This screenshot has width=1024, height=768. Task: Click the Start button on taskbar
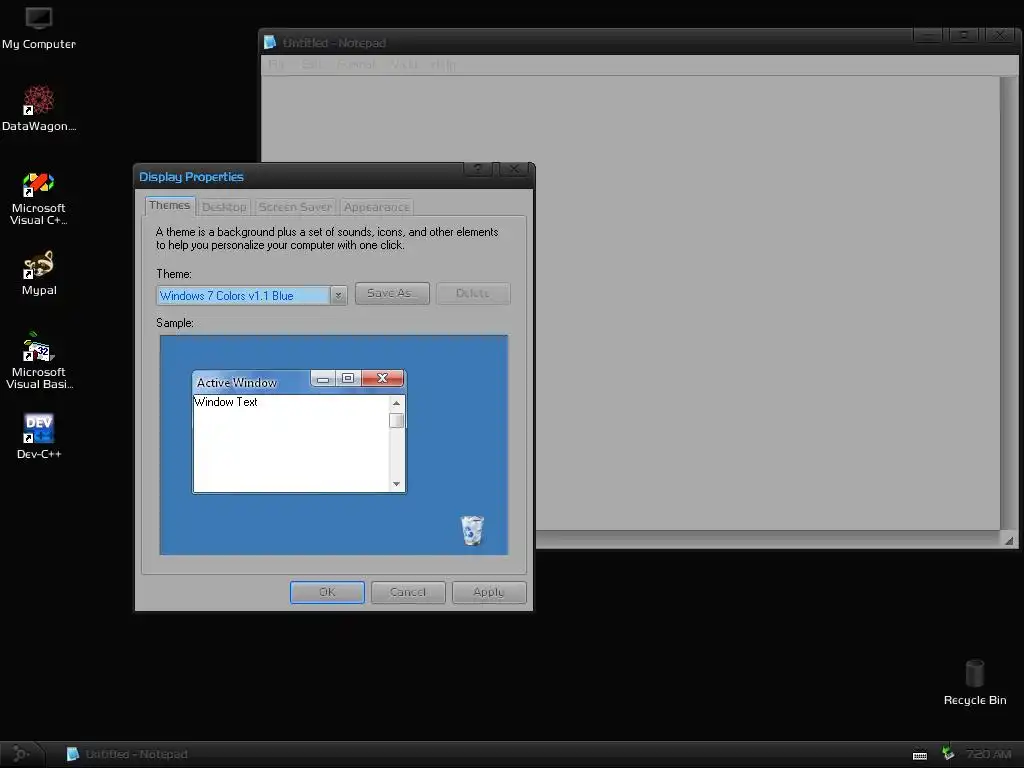pos(21,754)
